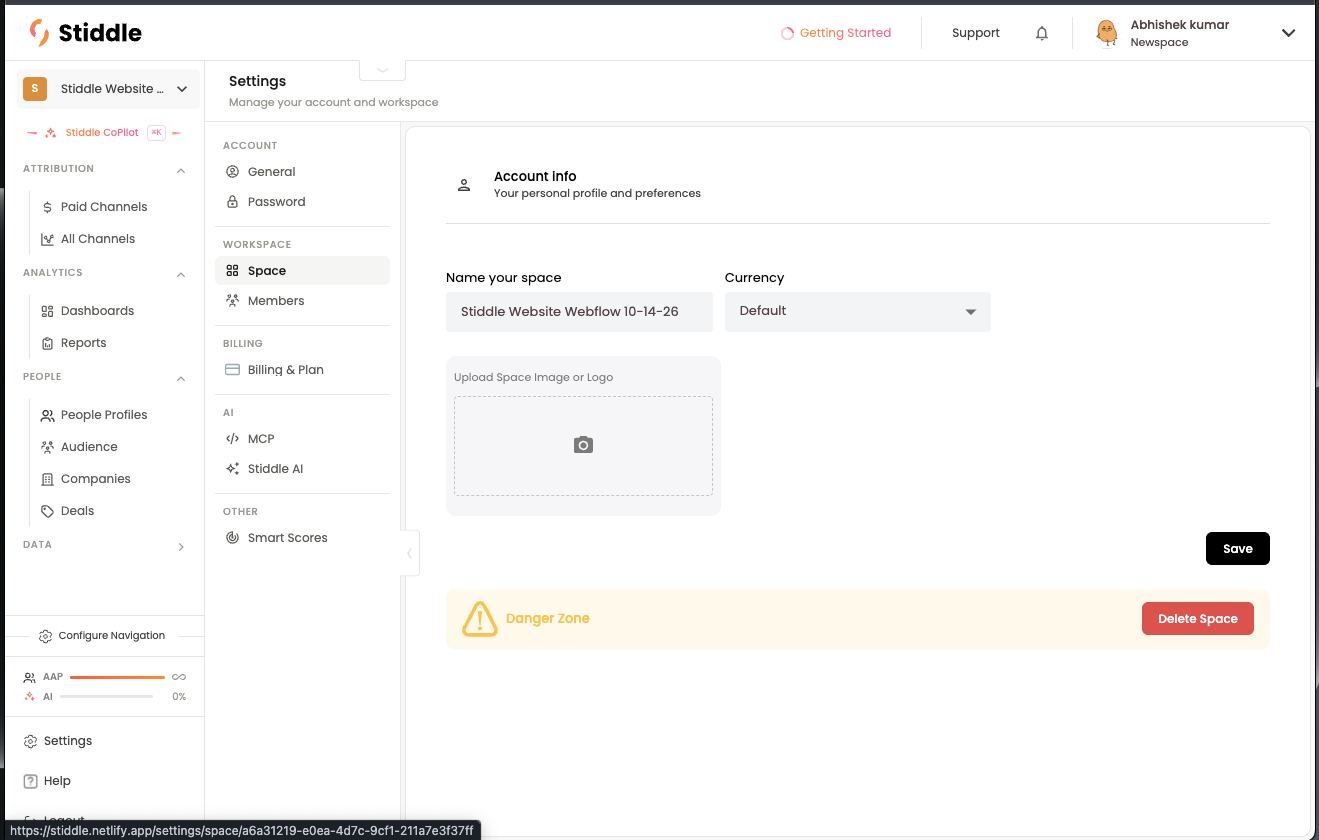Click the Abhishek kumar avatar image

point(1107,33)
